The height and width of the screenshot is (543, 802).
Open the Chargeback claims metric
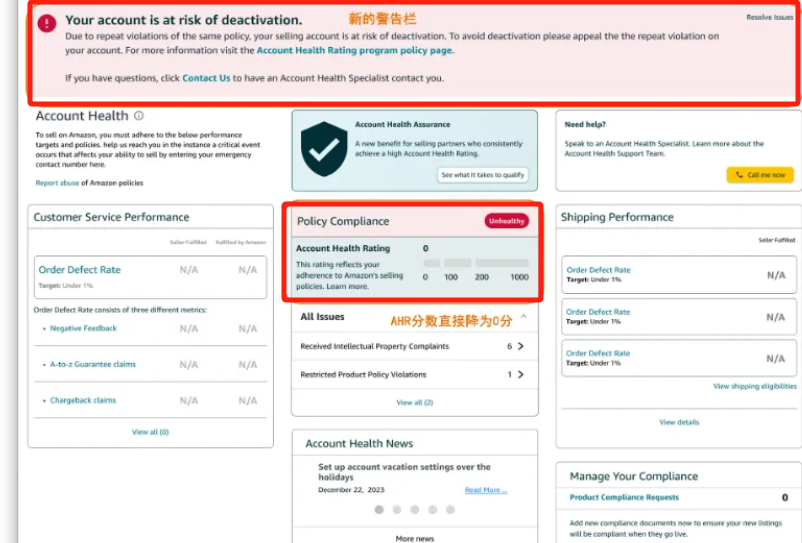click(83, 400)
